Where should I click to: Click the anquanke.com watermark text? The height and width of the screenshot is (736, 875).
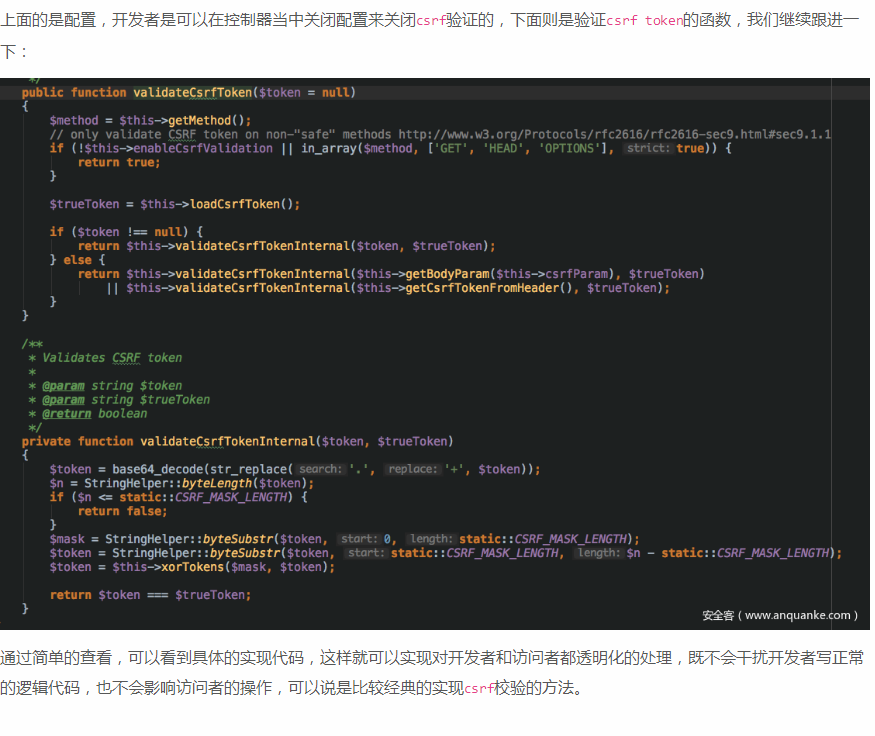[x=780, y=615]
